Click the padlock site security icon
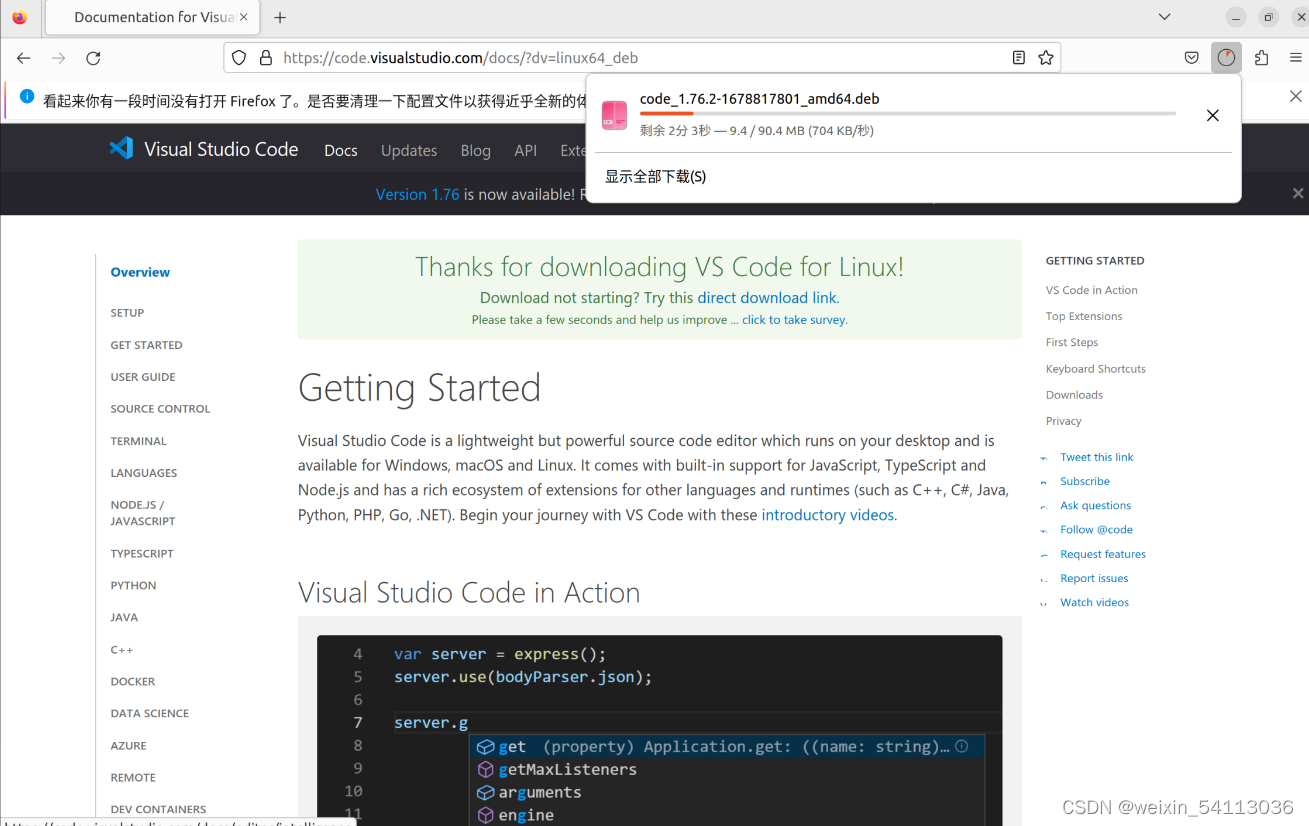1309x826 pixels. coord(266,58)
